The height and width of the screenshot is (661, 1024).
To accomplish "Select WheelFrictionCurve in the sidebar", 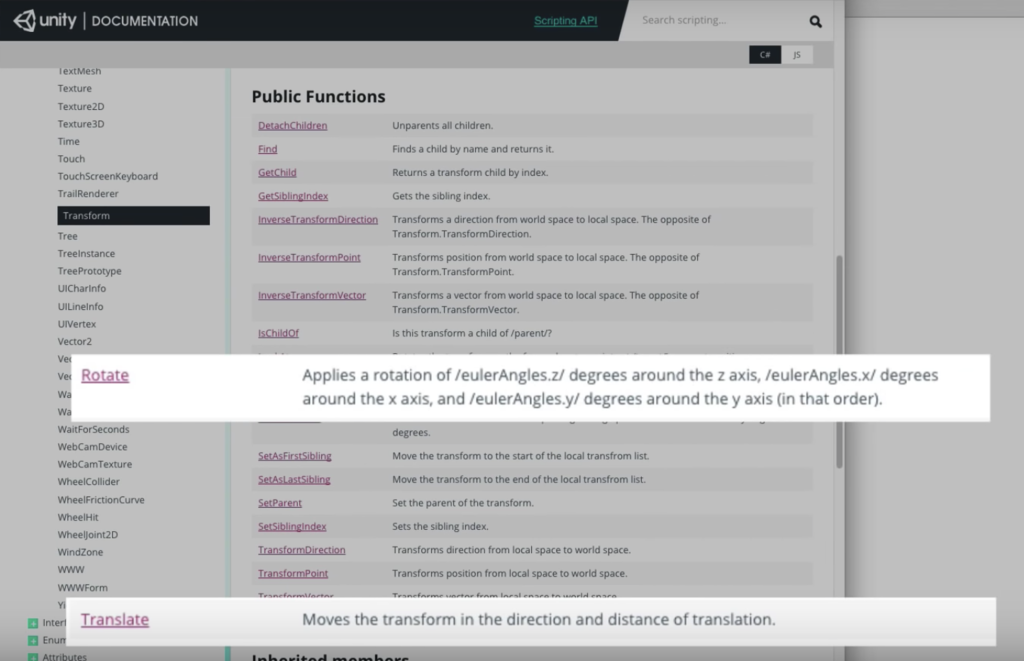I will click(101, 500).
